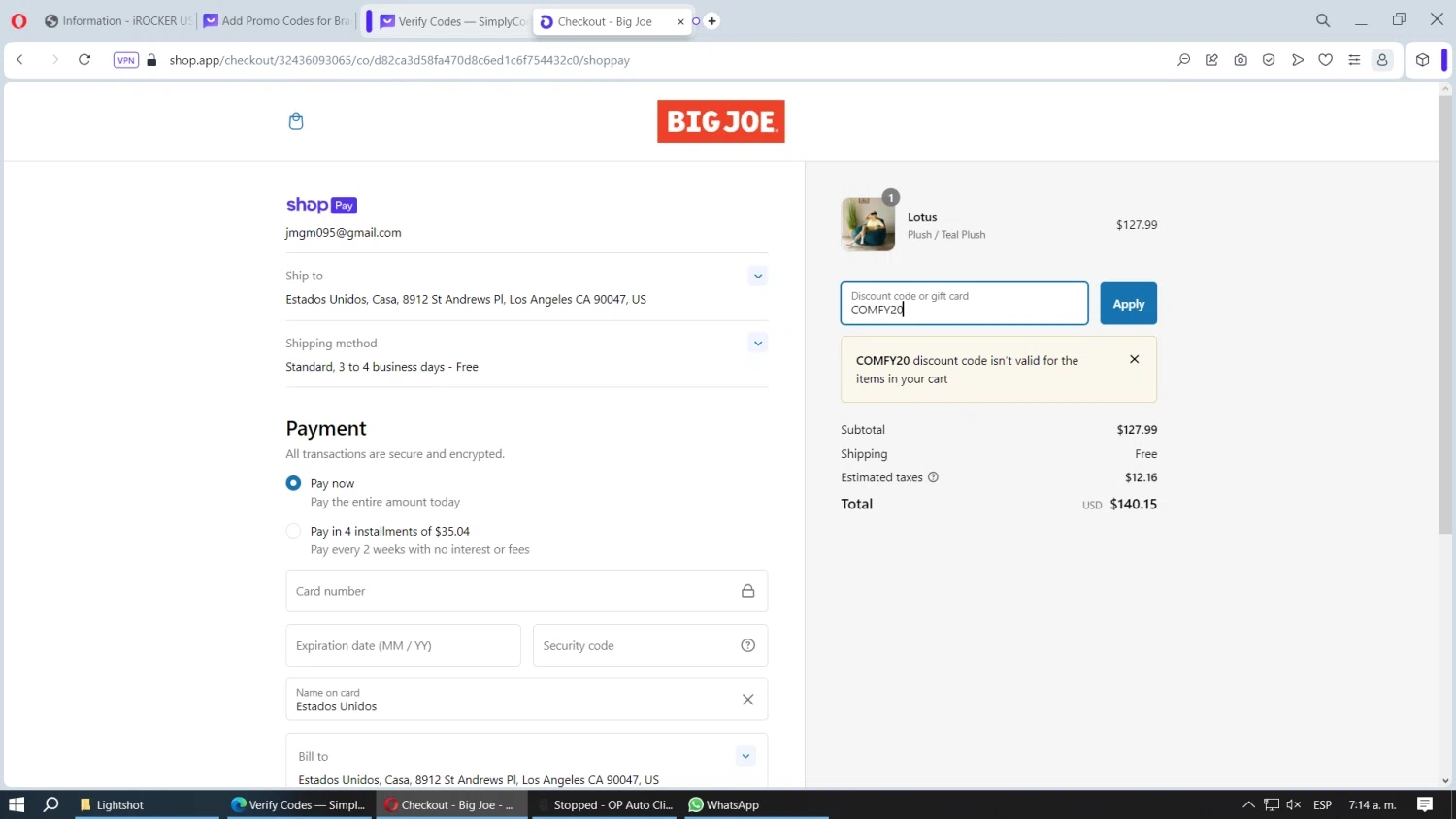Open the browser profile account icon
The image size is (1456, 819).
[x=1382, y=60]
